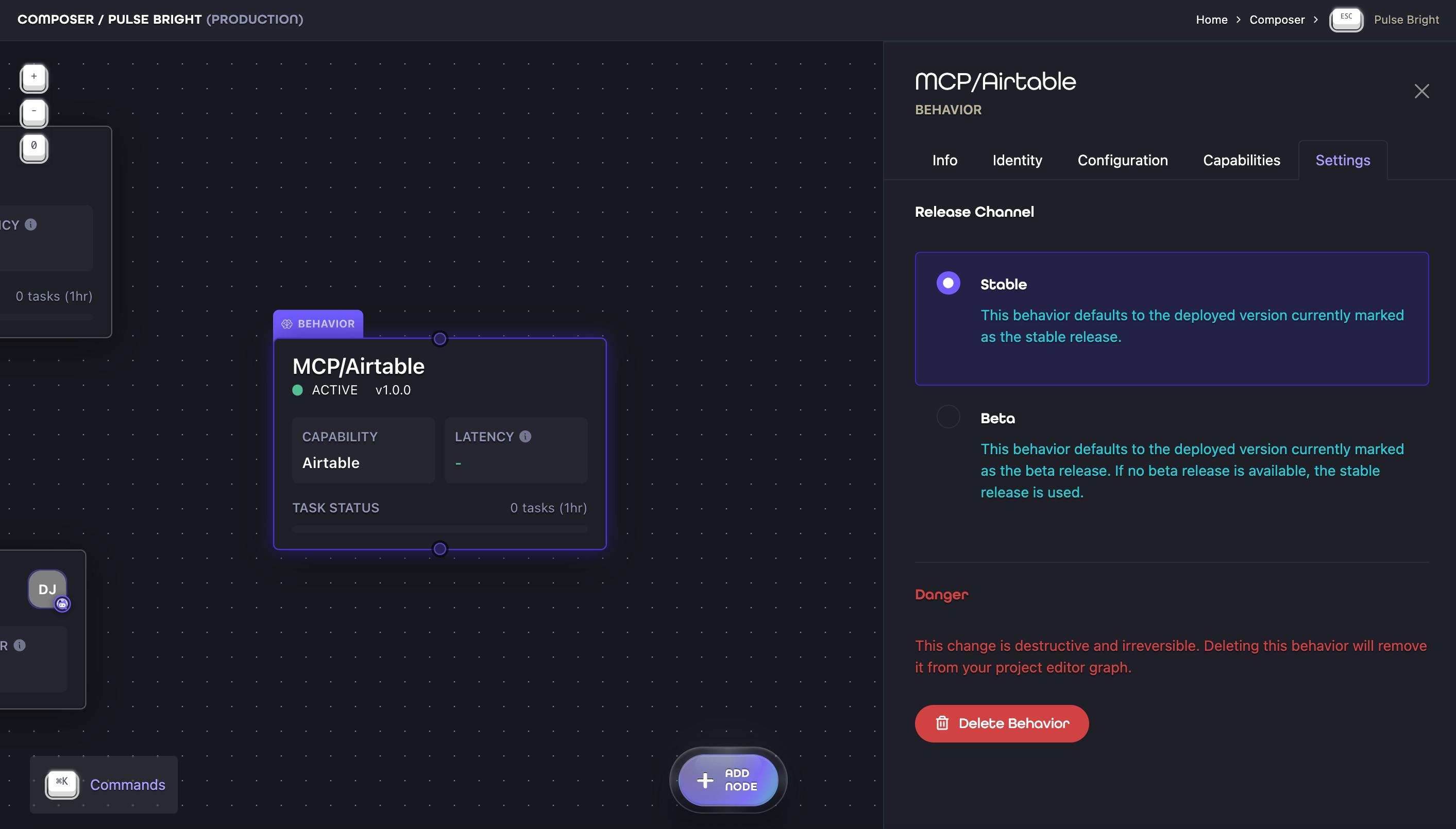Viewport: 1456px width, 829px height.
Task: Click Pulse Bright breadcrumb
Action: [x=1406, y=20]
